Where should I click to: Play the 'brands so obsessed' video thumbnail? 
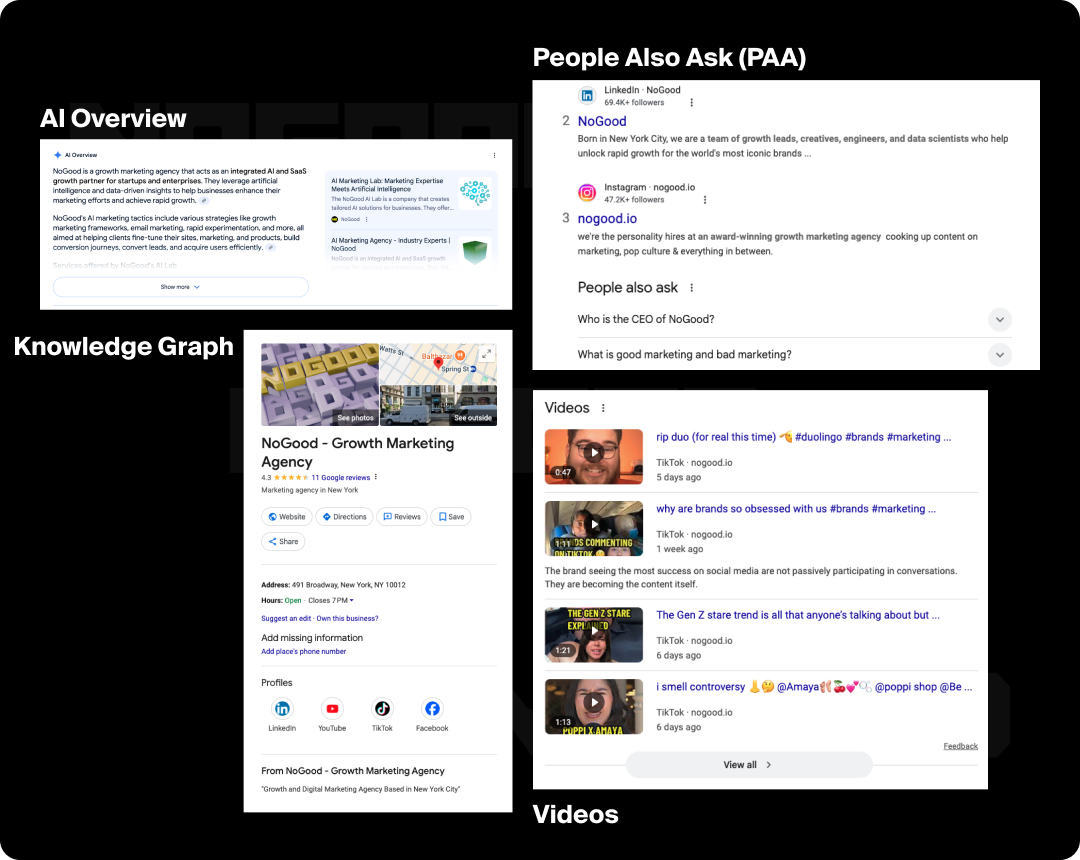(x=594, y=528)
